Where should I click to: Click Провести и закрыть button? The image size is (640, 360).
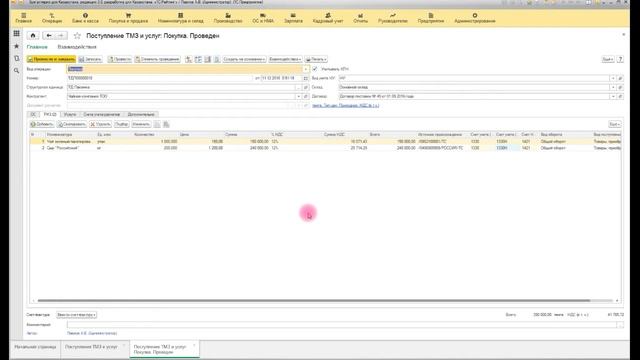[51, 59]
